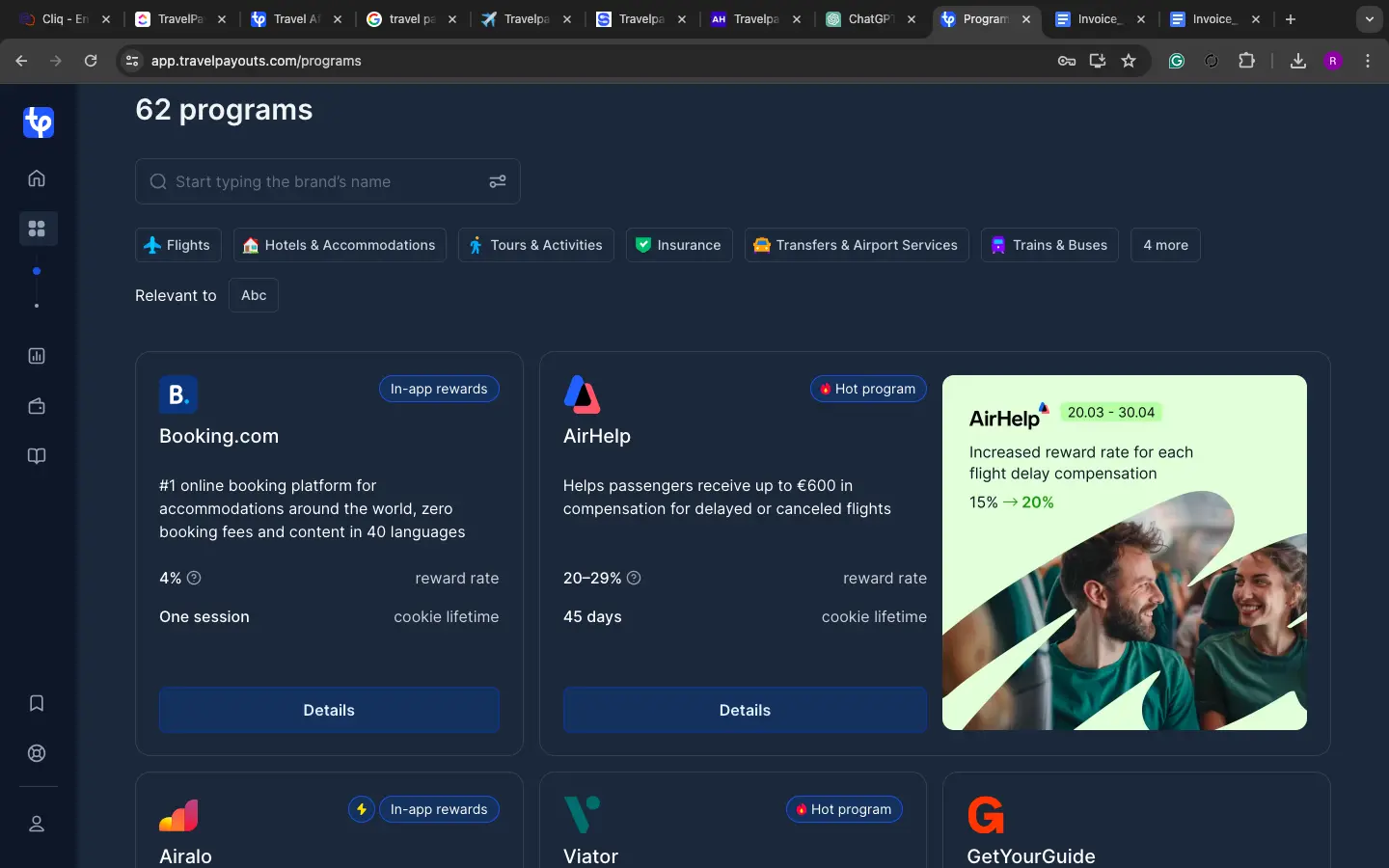
Task: Open the statistics chart icon in sidebar
Action: pos(37,356)
